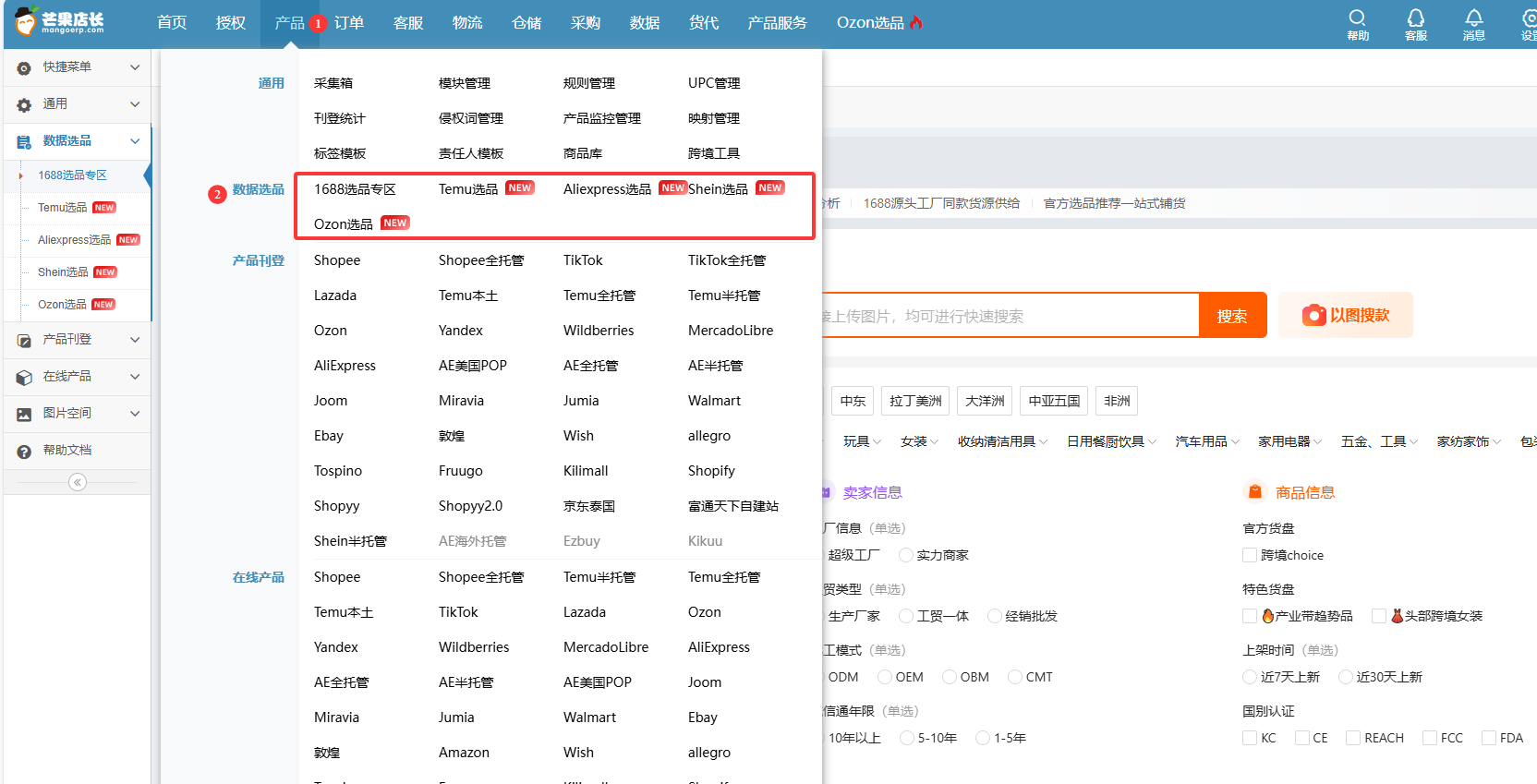Open the 首页 top menu
1537x784 pixels.
(x=172, y=23)
